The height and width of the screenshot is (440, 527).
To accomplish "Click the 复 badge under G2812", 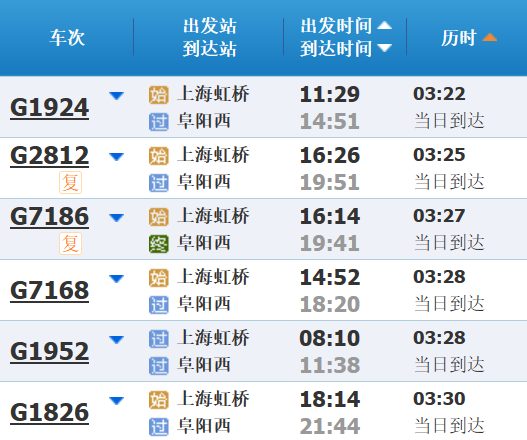I will coord(71,183).
